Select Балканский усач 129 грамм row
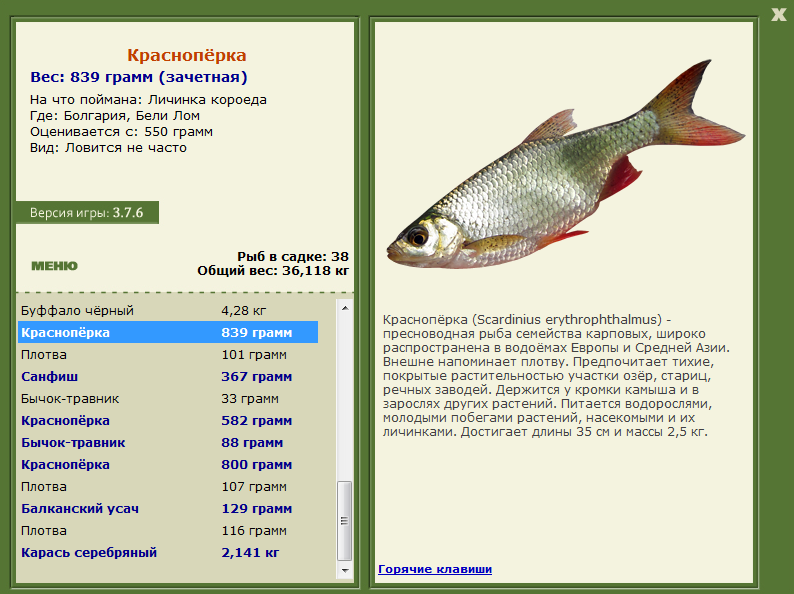 (168, 508)
